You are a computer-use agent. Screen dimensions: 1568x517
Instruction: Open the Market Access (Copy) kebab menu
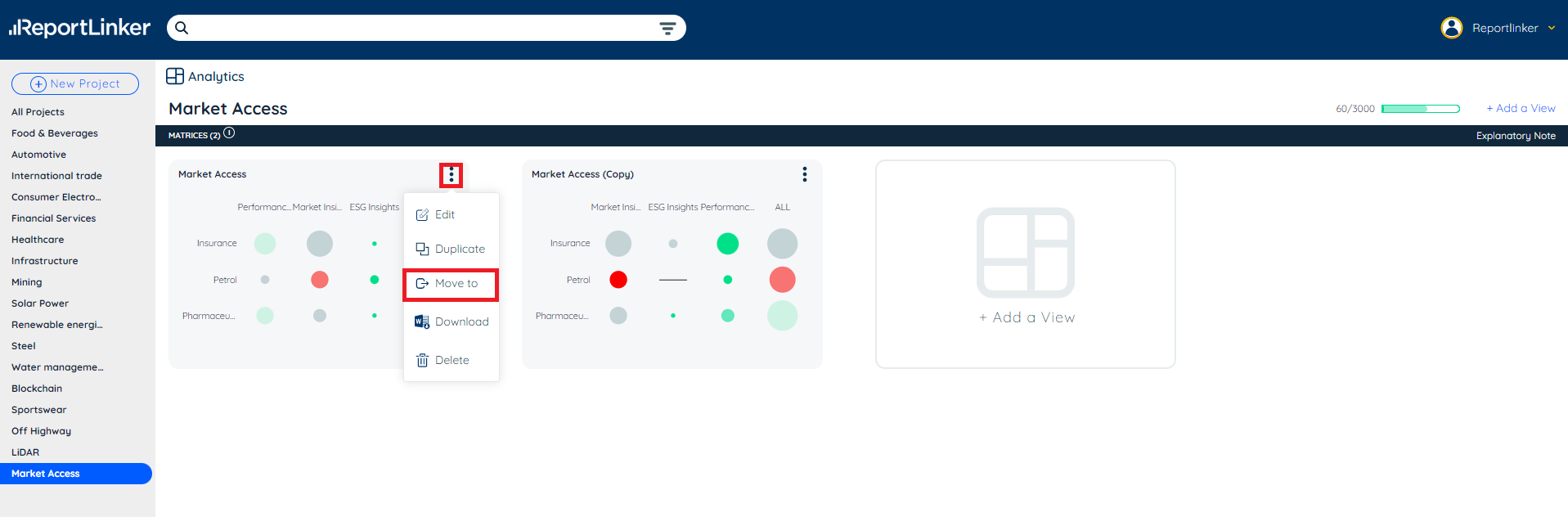tap(805, 174)
